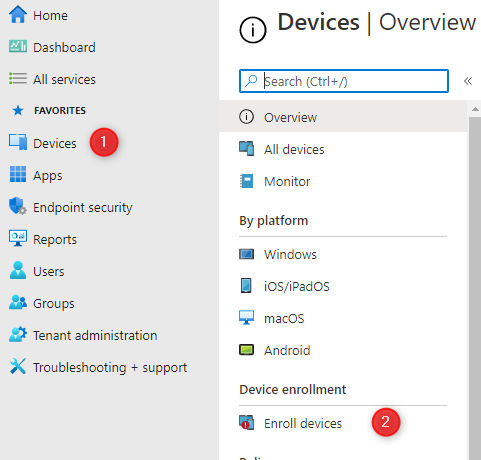Click the Troubleshooting + support tools icon

tap(18, 366)
